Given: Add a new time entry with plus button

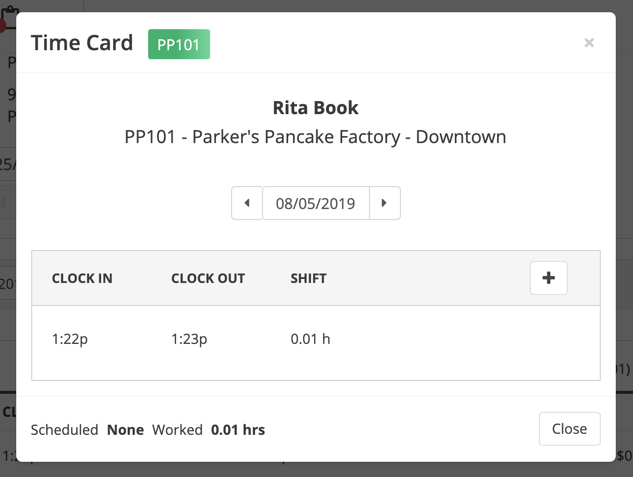Looking at the screenshot, I should (548, 278).
